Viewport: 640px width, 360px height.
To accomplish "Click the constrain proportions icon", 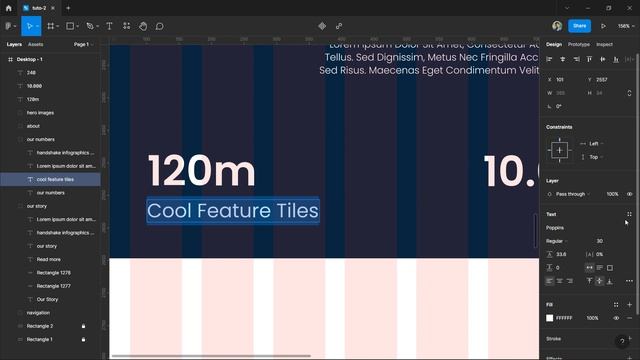I will click(629, 93).
